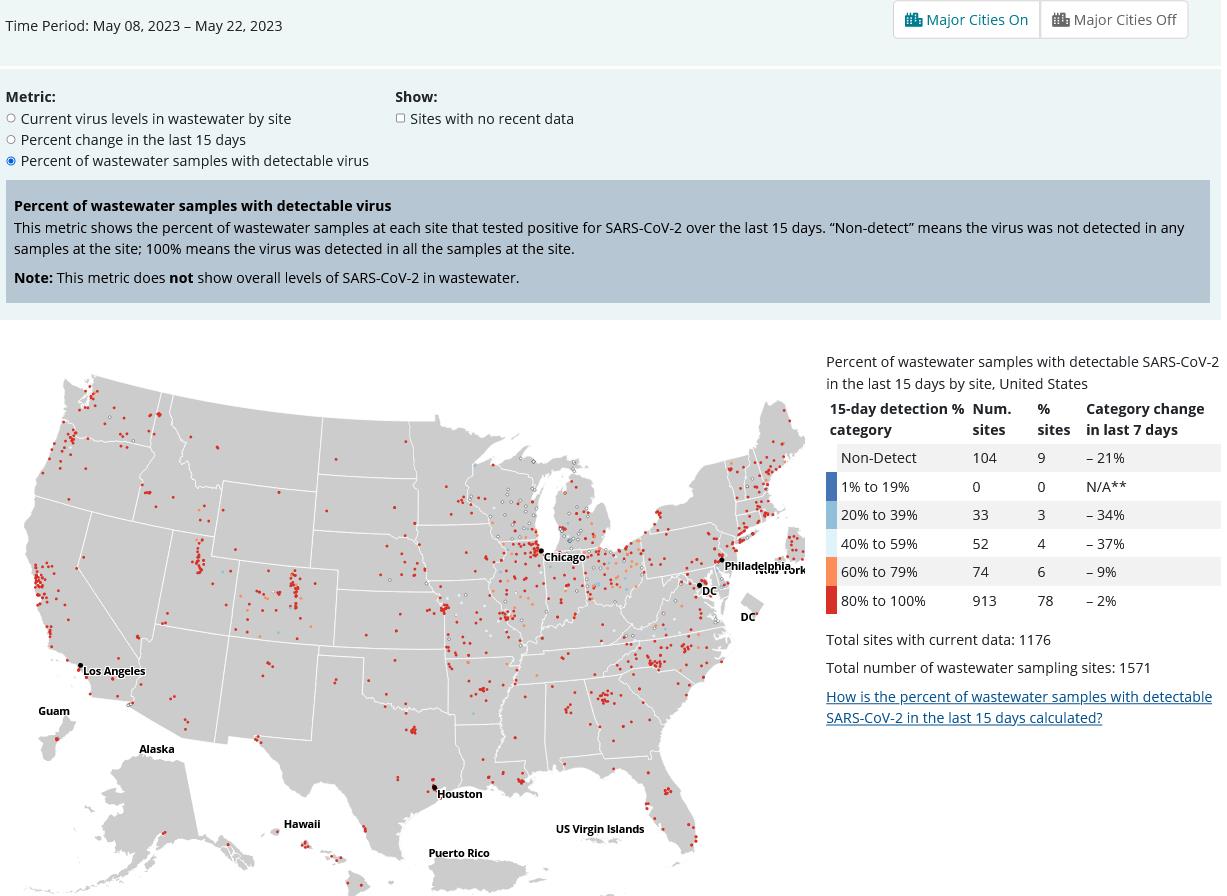1227x896 pixels.
Task: Click the Time Period date range text
Action: pyautogui.click(x=144, y=26)
